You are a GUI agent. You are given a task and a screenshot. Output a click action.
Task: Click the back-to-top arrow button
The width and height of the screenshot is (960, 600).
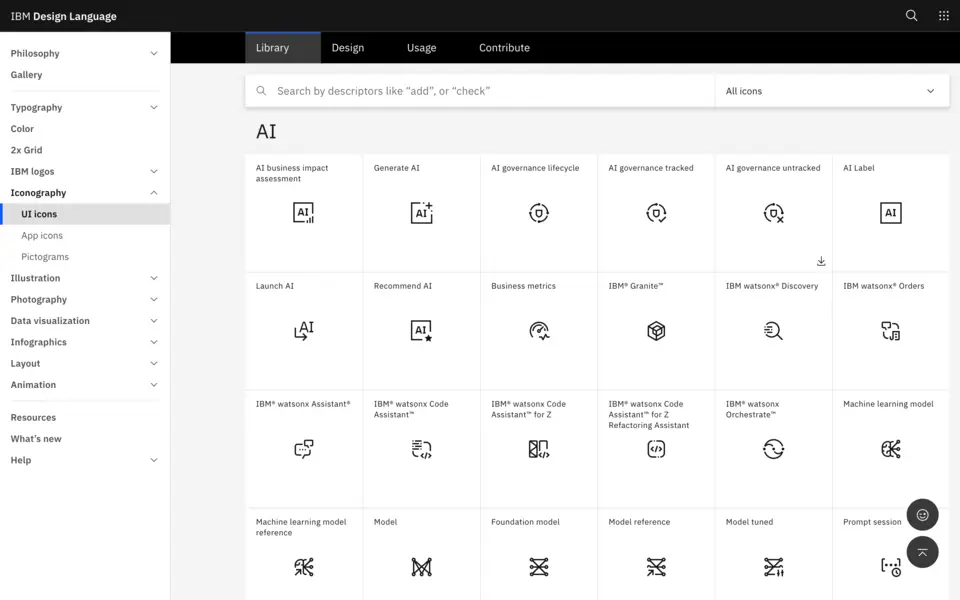(x=922, y=552)
